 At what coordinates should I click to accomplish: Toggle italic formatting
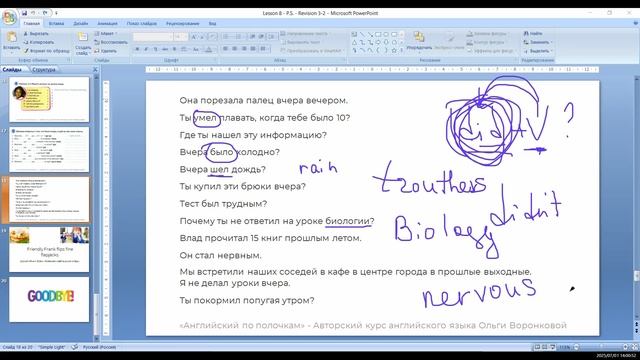pyautogui.click(x=146, y=49)
